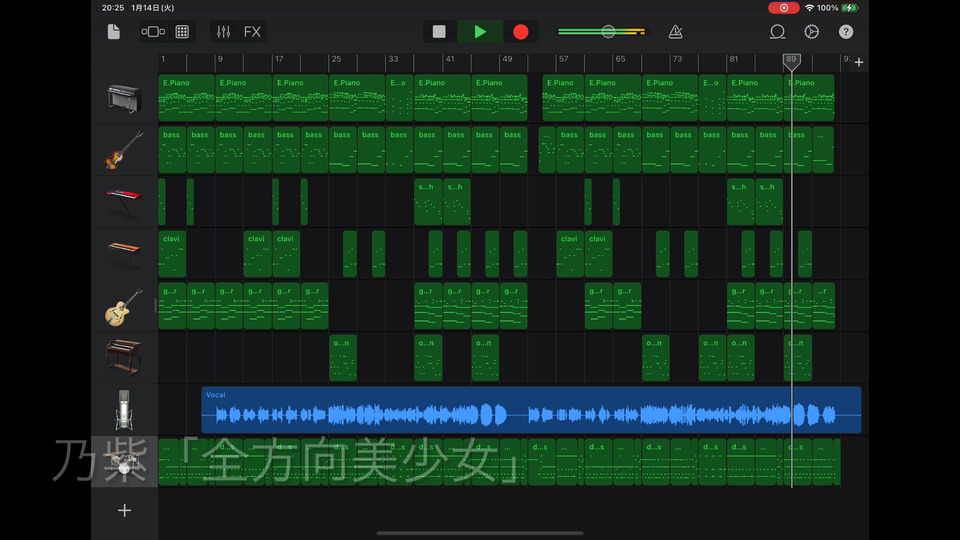The height and width of the screenshot is (540, 960).
Task: Click ruler at bar 17
Action: click(x=279, y=59)
